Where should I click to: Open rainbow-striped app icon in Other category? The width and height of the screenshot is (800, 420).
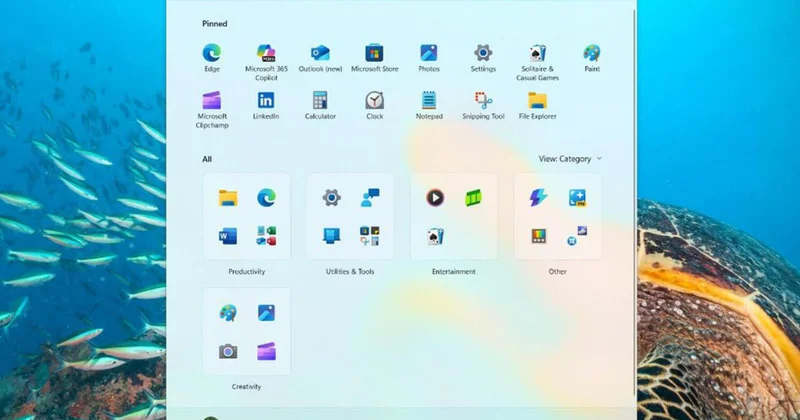(x=539, y=236)
